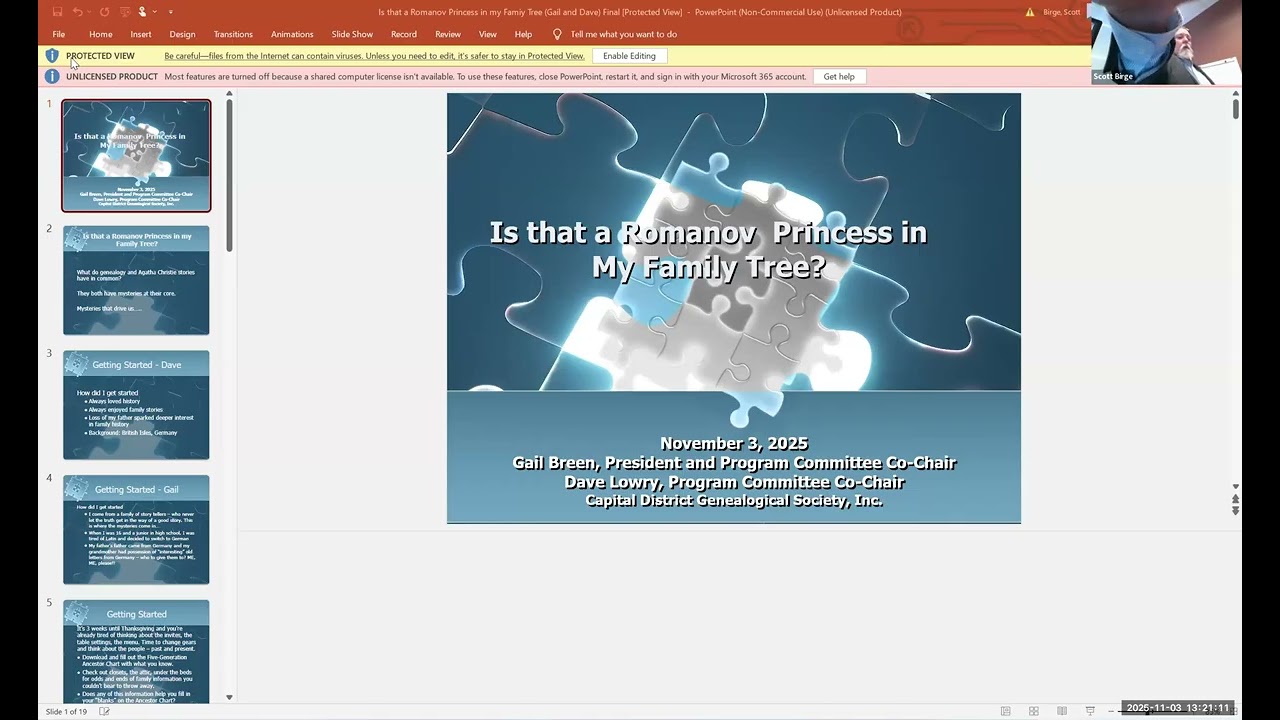
Task: Select slide 1 title thumbnail
Action: pyautogui.click(x=136, y=155)
